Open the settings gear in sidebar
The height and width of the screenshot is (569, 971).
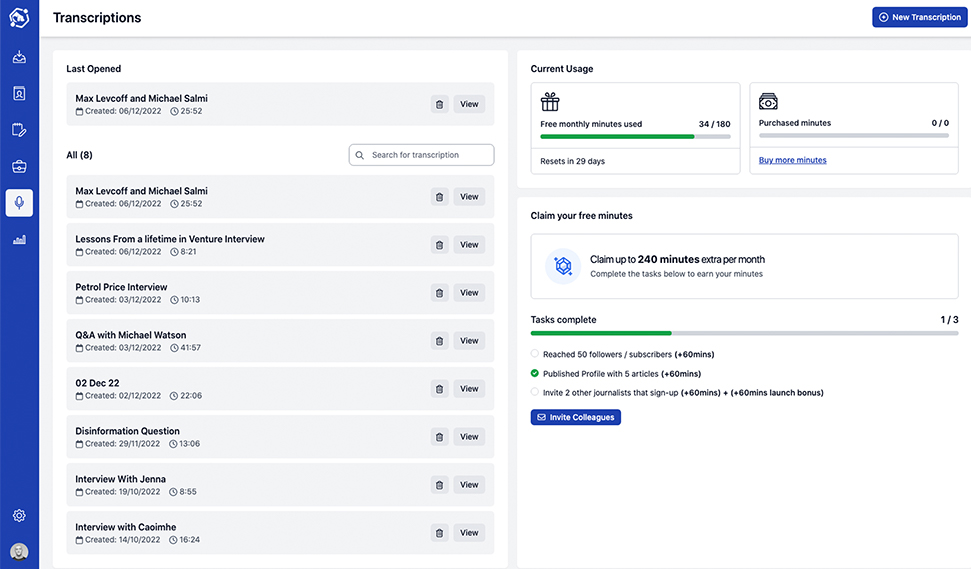point(19,516)
